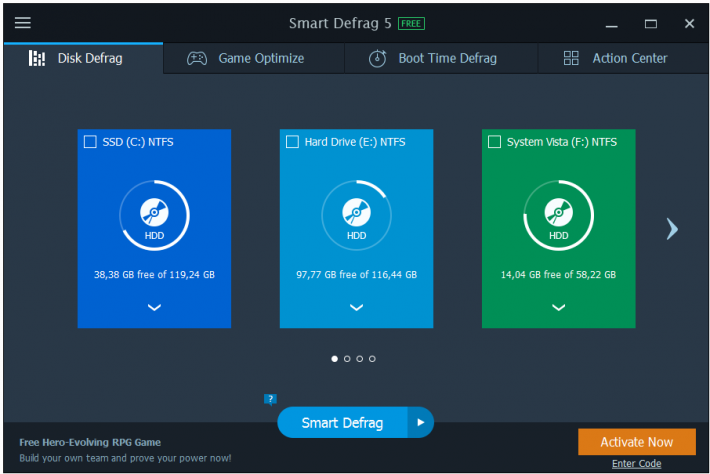Click the Game Optimize gamepad icon
Viewport: 710px width, 474px height.
click(197, 58)
